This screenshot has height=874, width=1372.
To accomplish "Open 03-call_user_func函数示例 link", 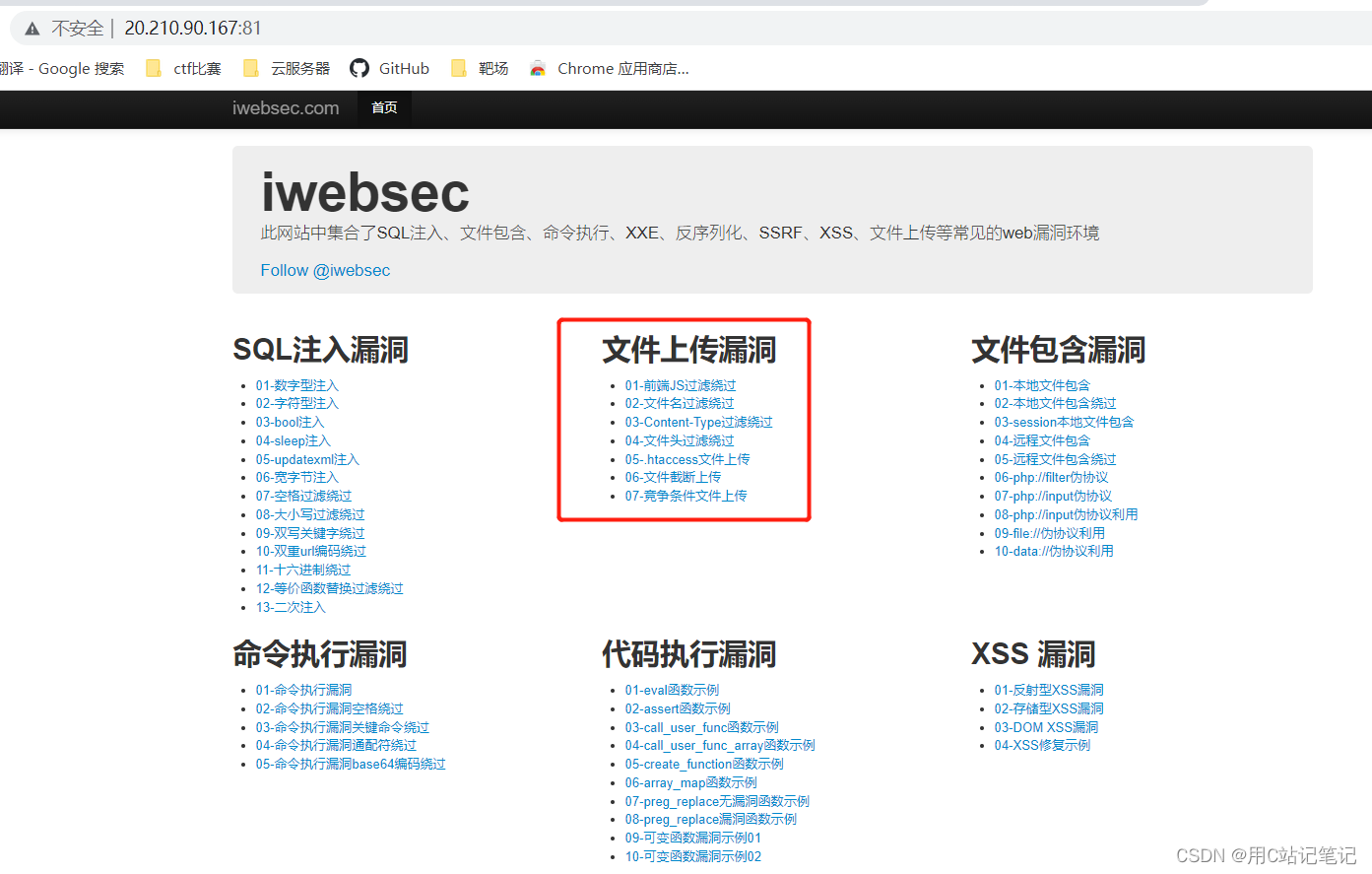I will tap(702, 727).
